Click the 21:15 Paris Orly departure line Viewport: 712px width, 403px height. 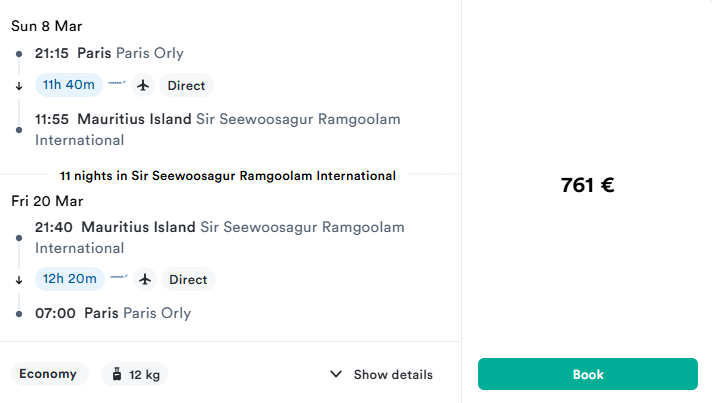click(x=110, y=53)
